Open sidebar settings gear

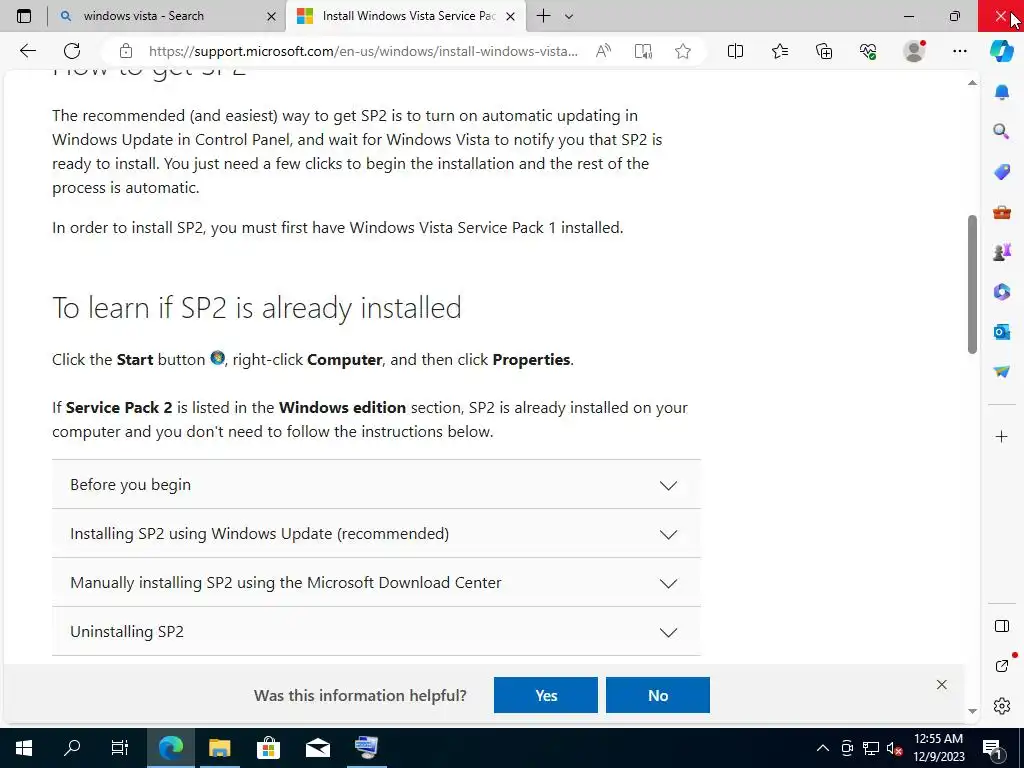(x=1002, y=706)
